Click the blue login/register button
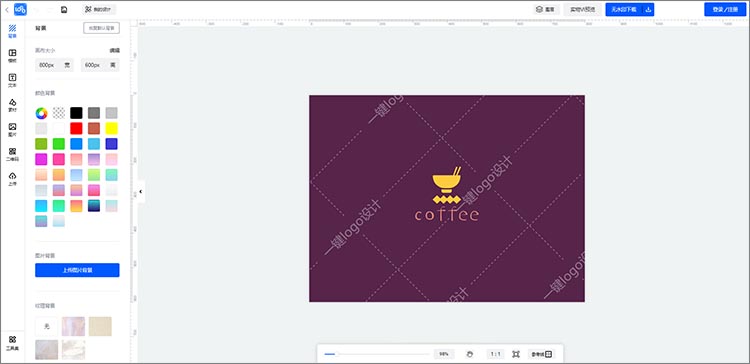750x364 pixels. coord(725,10)
